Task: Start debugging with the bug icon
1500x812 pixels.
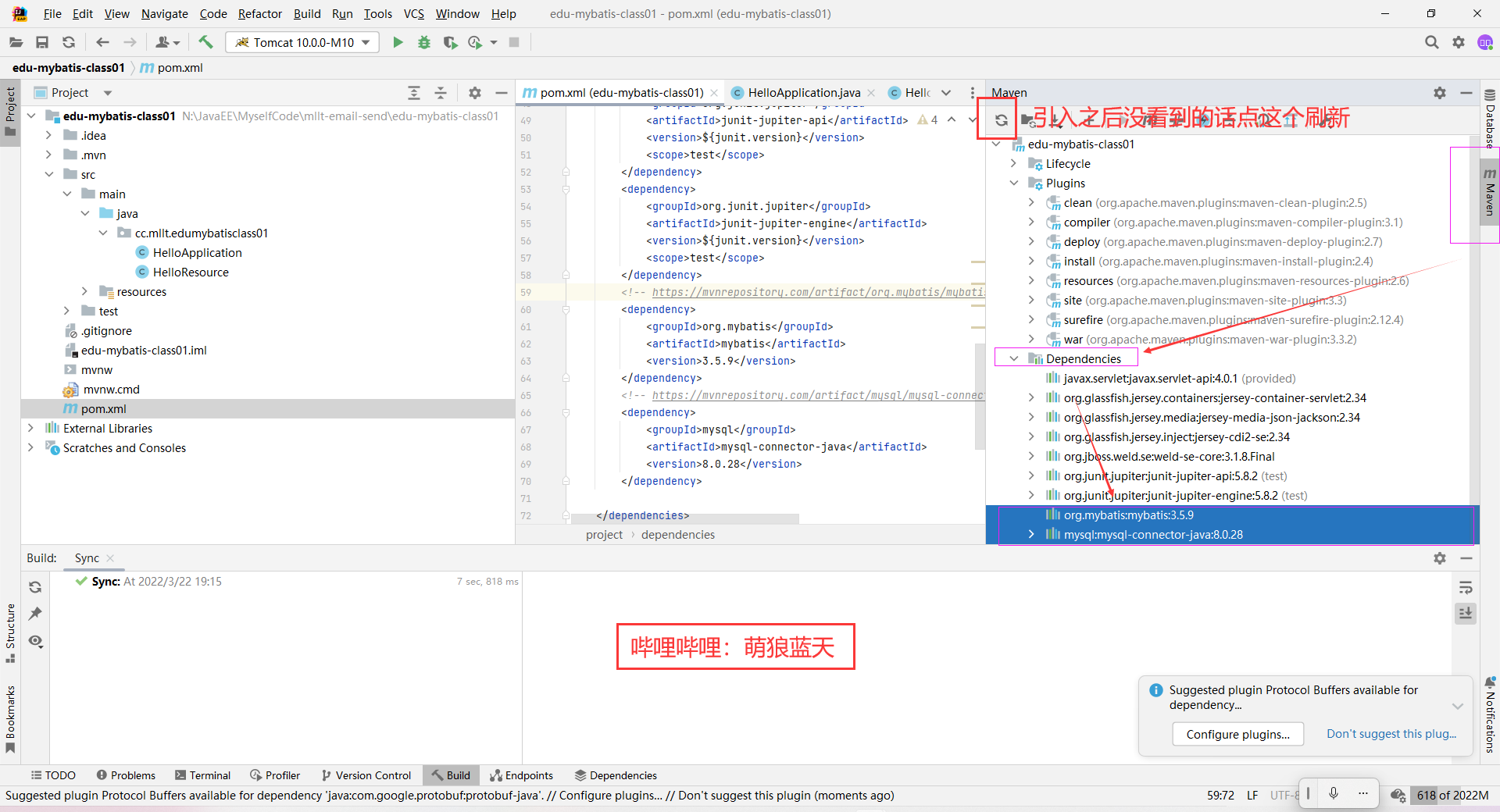Action: [x=424, y=42]
